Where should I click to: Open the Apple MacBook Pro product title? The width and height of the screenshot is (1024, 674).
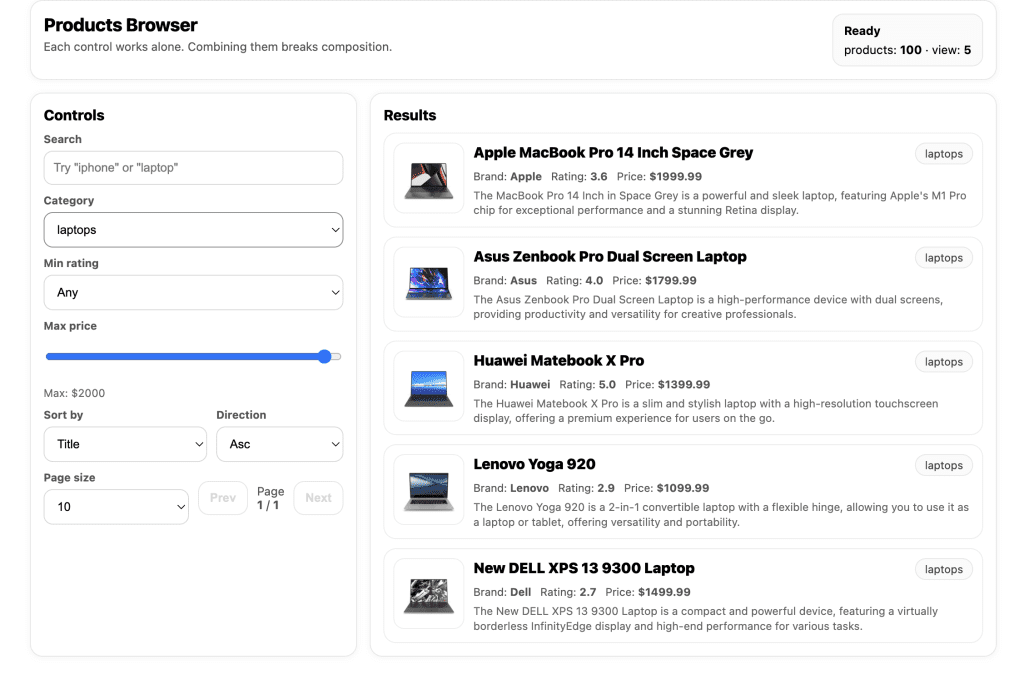[613, 152]
